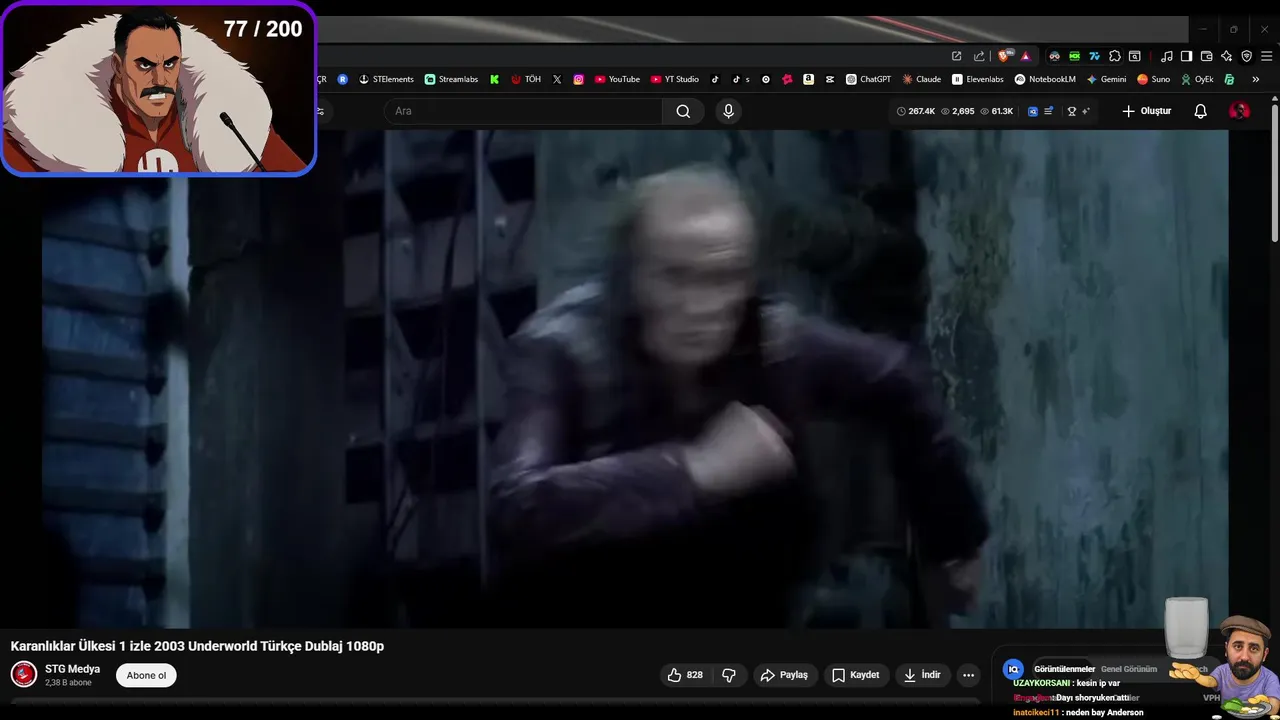Select the Genel Görünüm tab
Screen dimensions: 1280x720
(x=1129, y=669)
